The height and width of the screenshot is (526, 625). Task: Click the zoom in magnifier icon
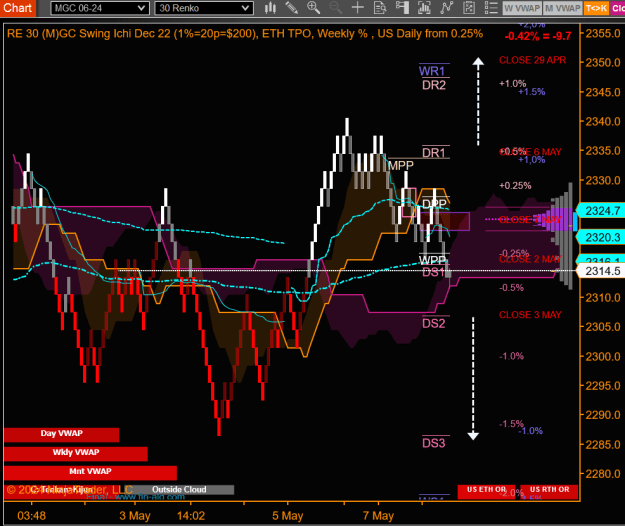(x=313, y=8)
